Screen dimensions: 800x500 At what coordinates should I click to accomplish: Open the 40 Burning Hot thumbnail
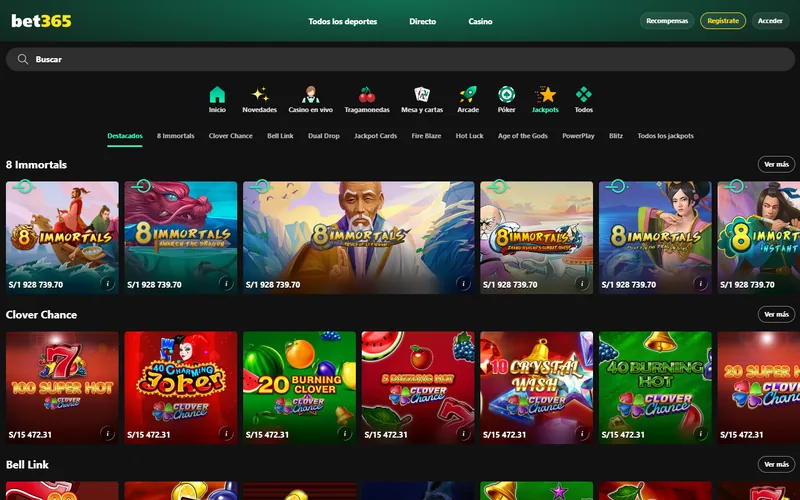coord(655,387)
